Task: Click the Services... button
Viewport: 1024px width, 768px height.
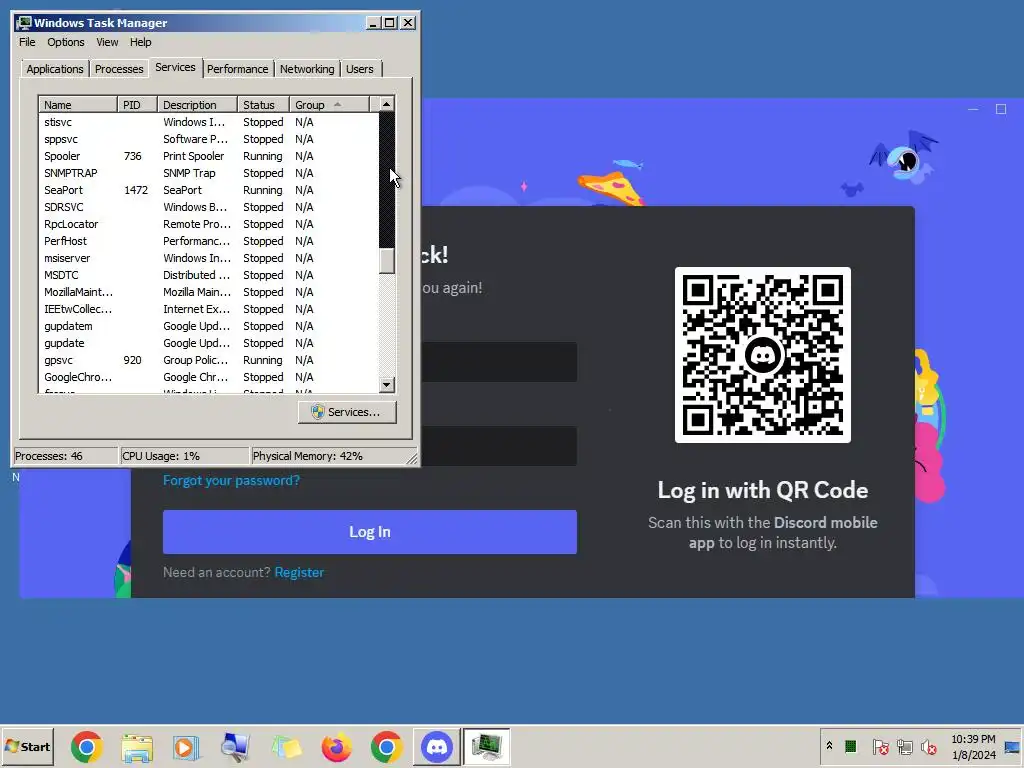Action: pyautogui.click(x=347, y=412)
